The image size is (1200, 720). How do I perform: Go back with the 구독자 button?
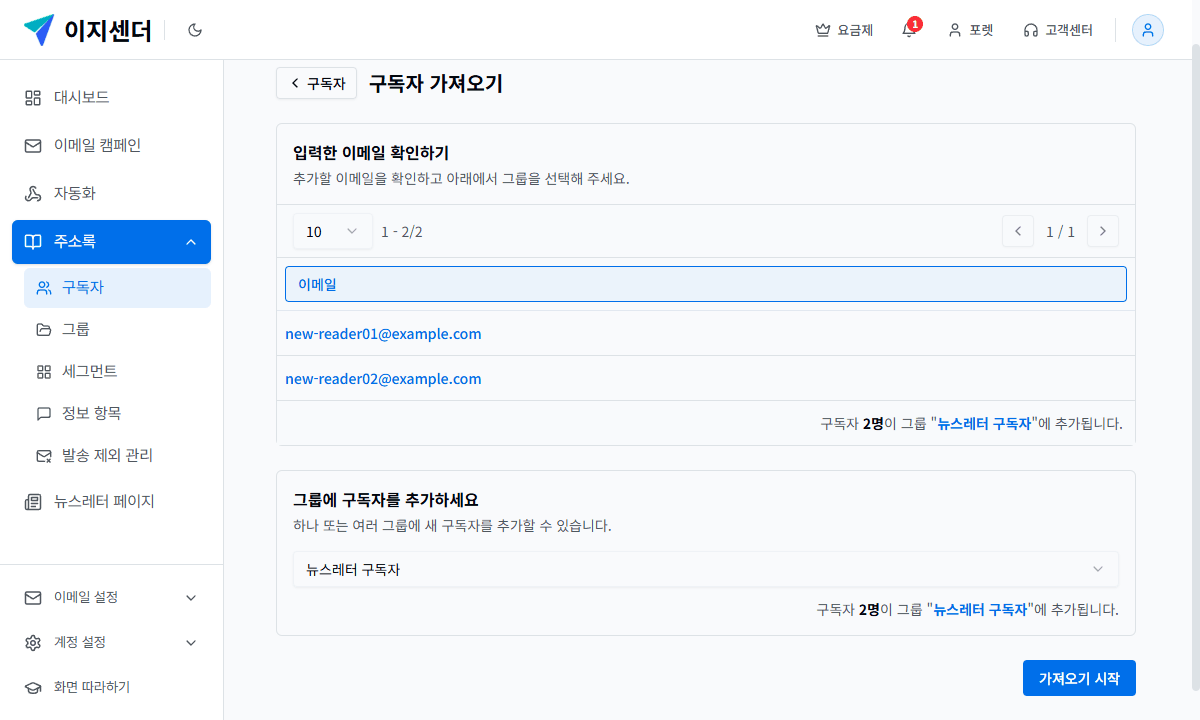coord(316,83)
